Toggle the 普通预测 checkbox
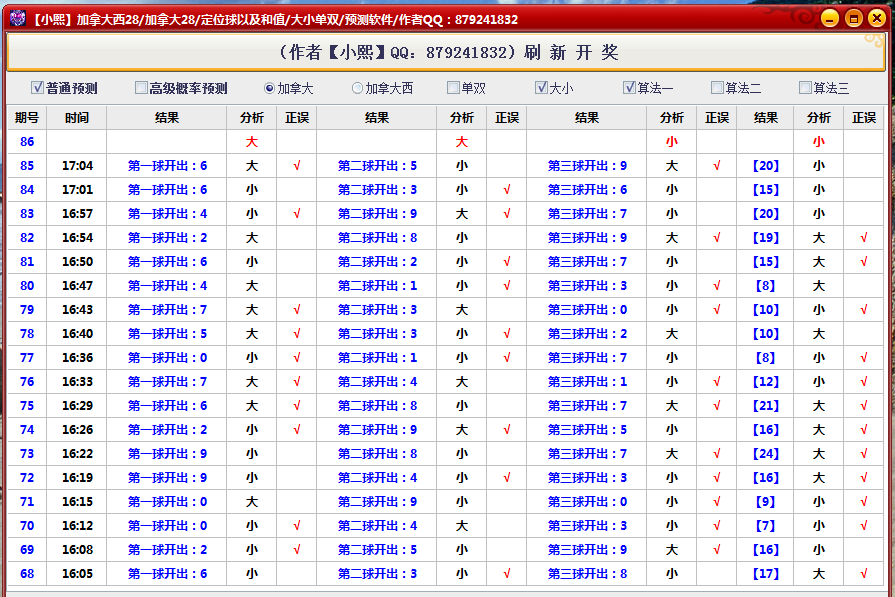The width and height of the screenshot is (895, 597). pos(38,88)
